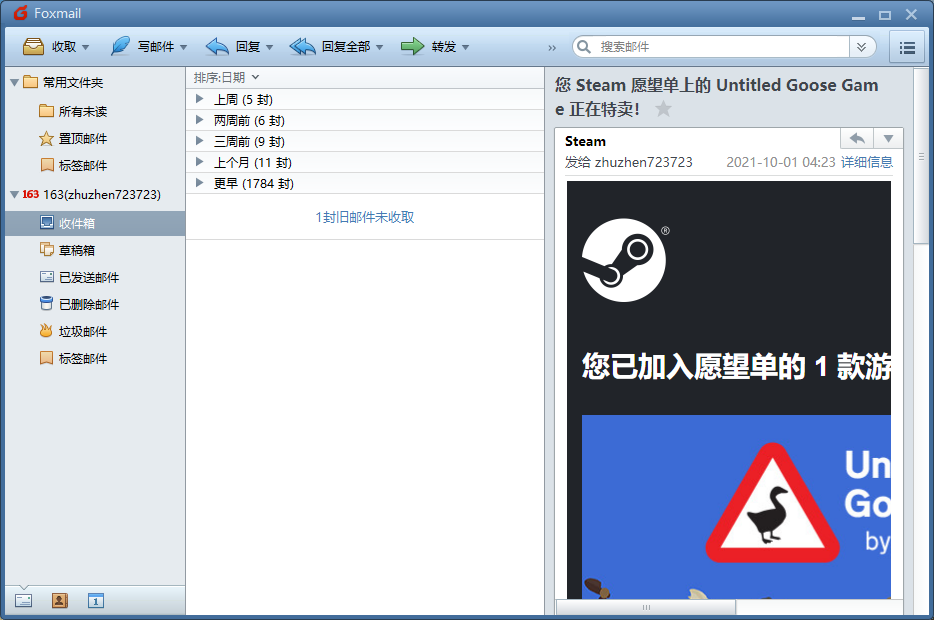934x620 pixels.
Task: Expand the 更早 (1784 封) group
Action: point(200,183)
